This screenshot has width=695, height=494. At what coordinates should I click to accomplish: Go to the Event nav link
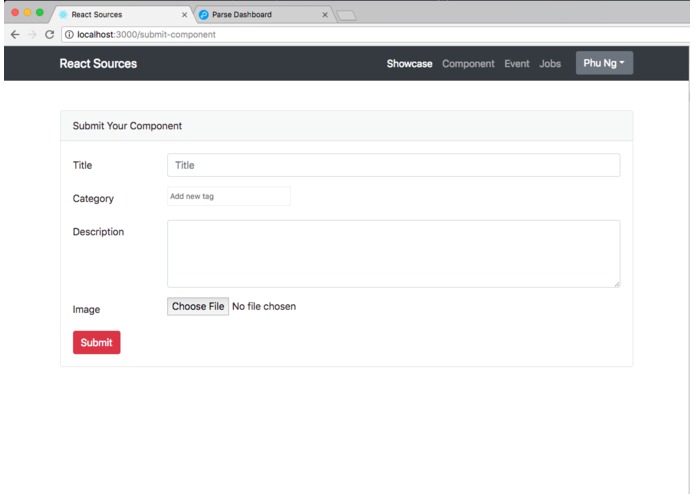pos(517,63)
